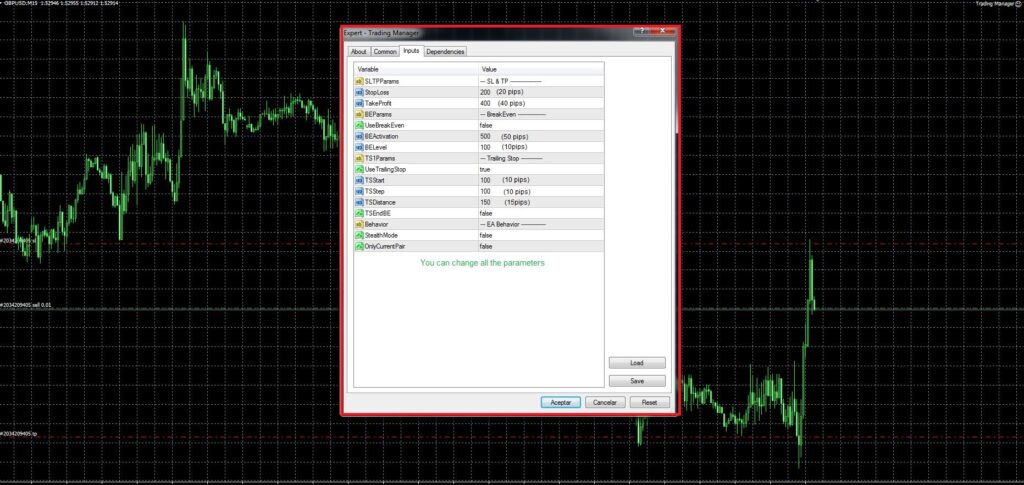
Task: Click the SLTPParams string type icon
Action: click(359, 81)
